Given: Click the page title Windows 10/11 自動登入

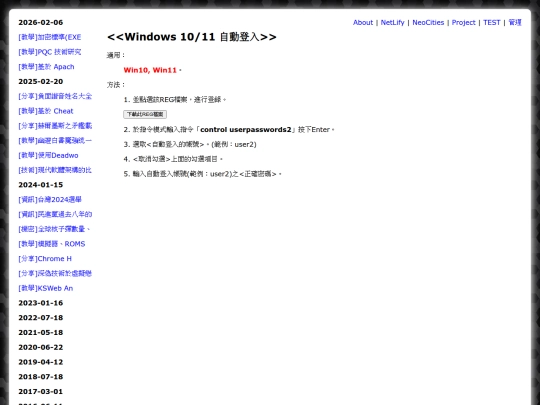Looking at the screenshot, I should pos(192,37).
